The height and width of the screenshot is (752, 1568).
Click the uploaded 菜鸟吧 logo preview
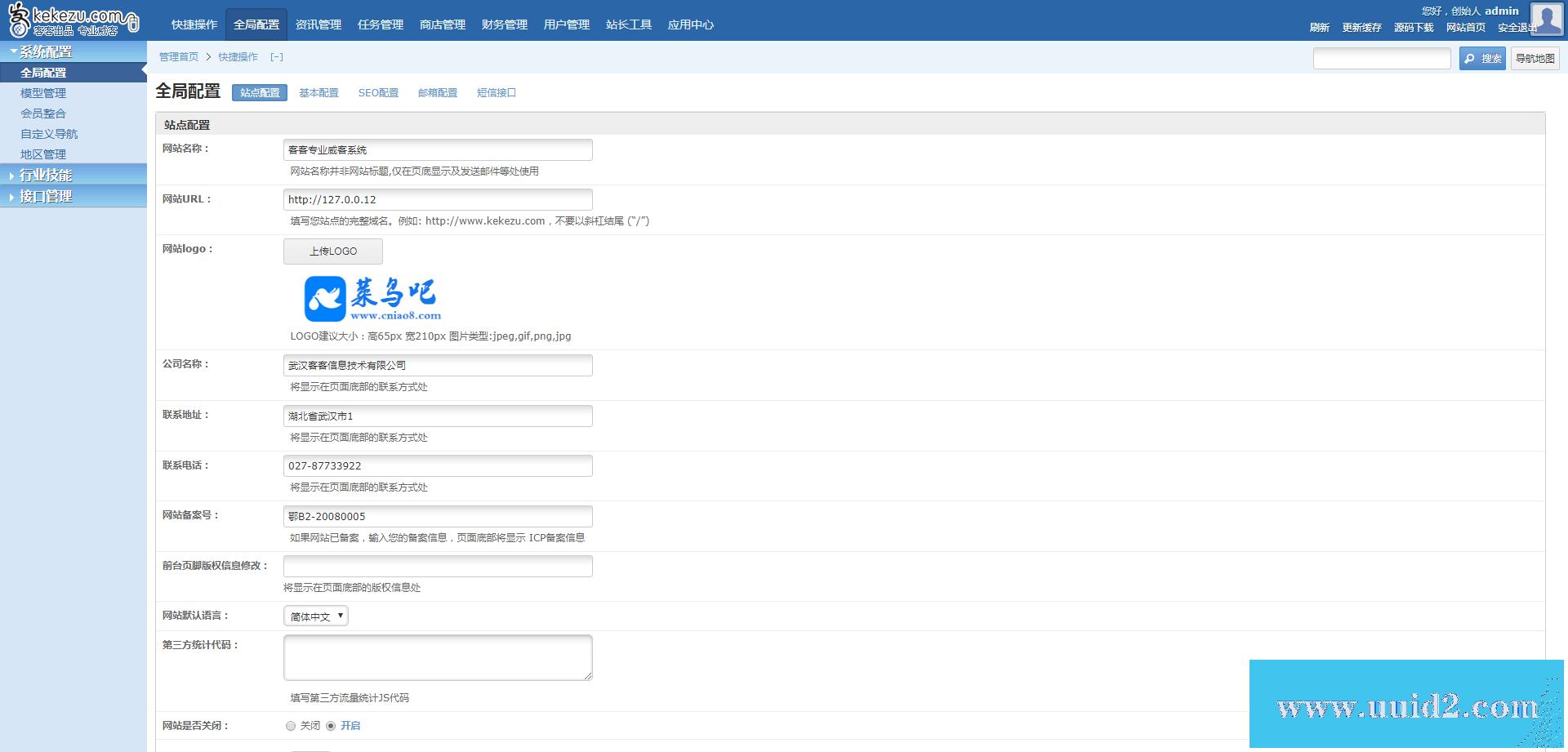372,296
